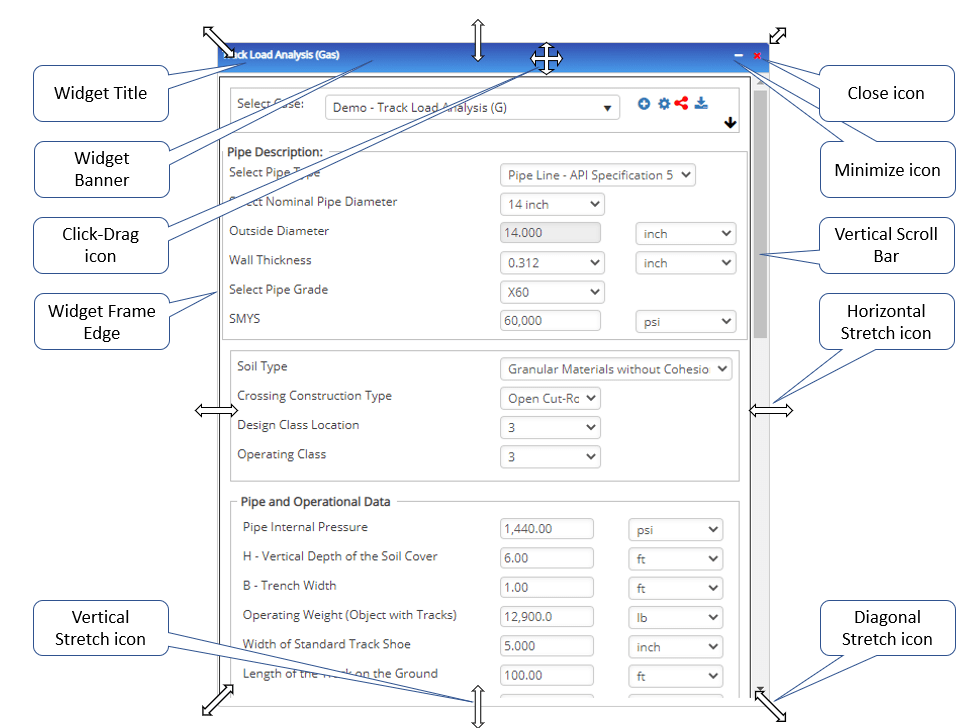Image resolution: width=972 pixels, height=728 pixels.
Task: Open the Operating Class dropdown
Action: 550,456
